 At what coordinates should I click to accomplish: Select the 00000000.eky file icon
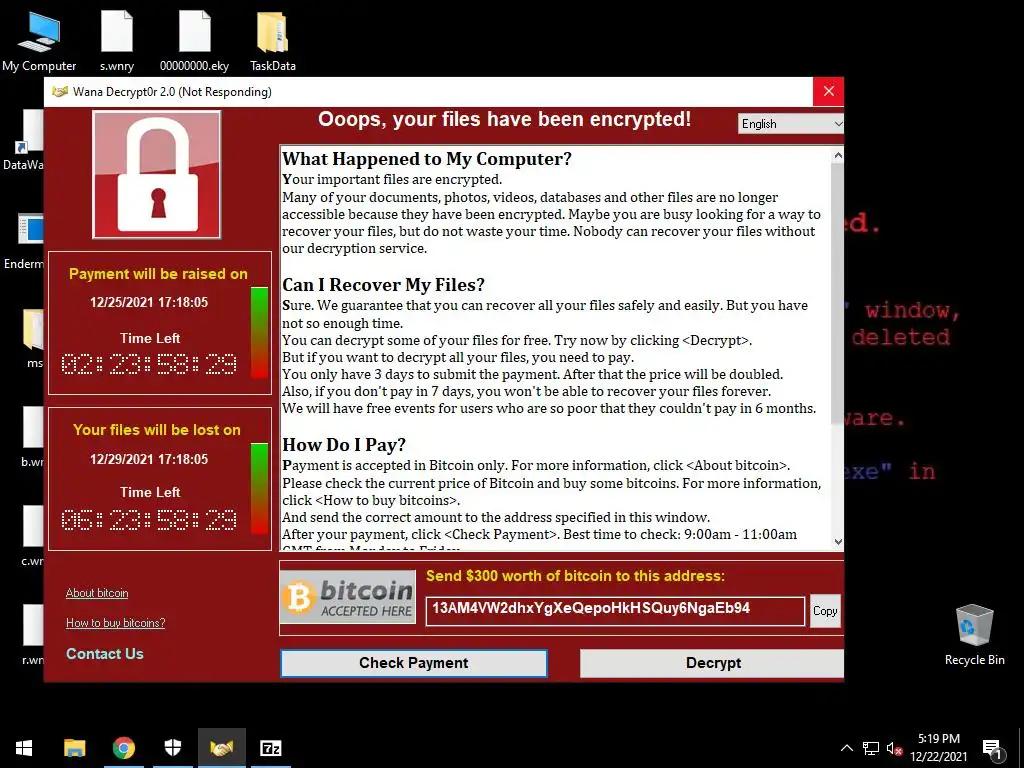click(x=195, y=42)
